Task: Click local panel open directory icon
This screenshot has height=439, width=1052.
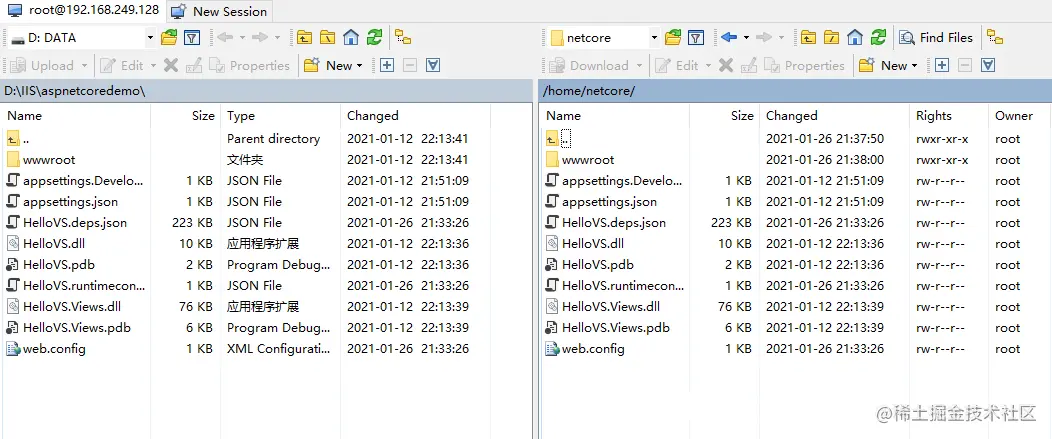Action: coord(169,38)
